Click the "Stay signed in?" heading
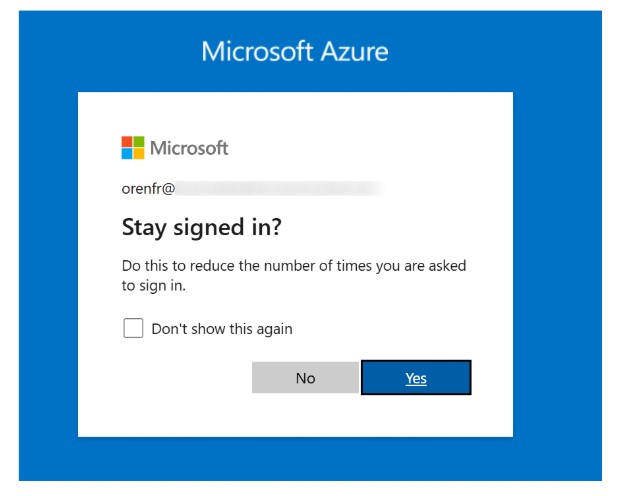Screen dimensions: 619x496 point(202,228)
